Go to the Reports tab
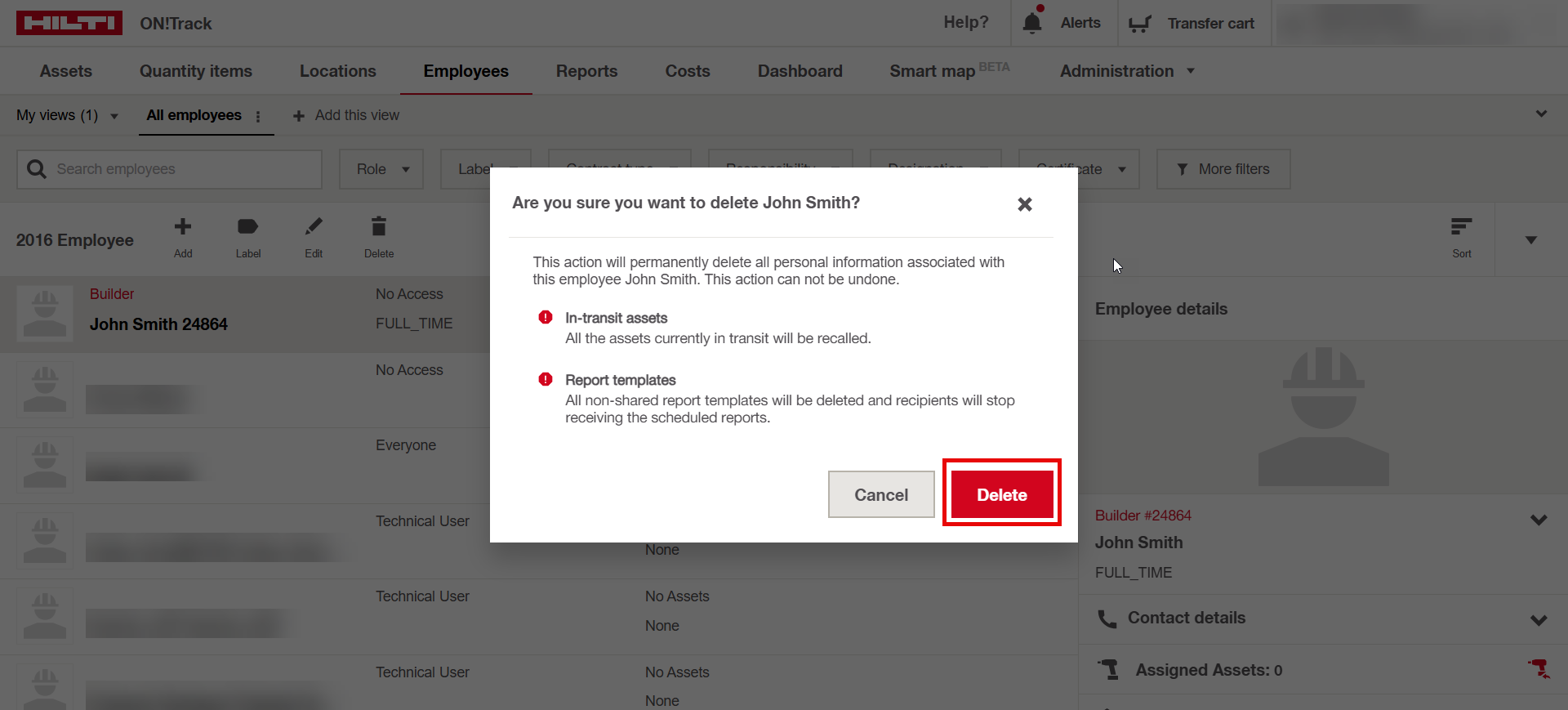This screenshot has width=1568, height=710. (586, 71)
